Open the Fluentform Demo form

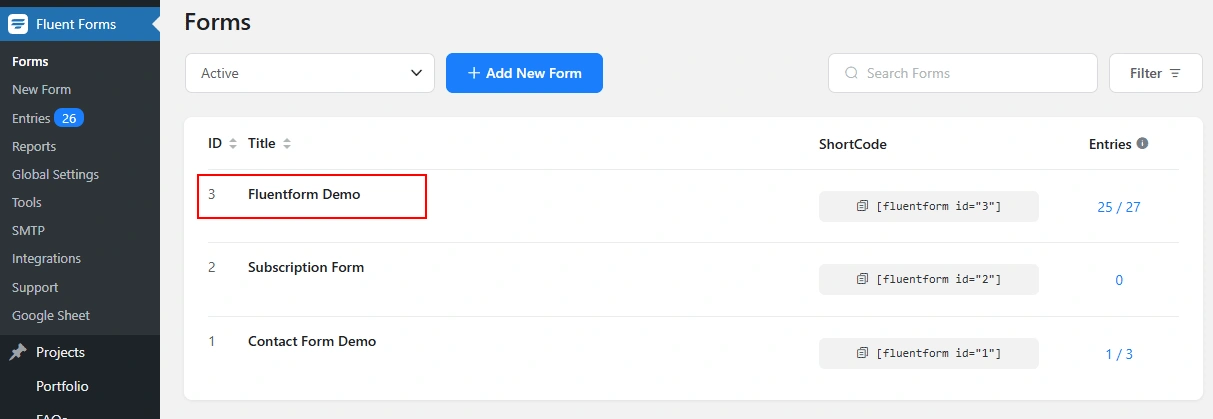(304, 194)
